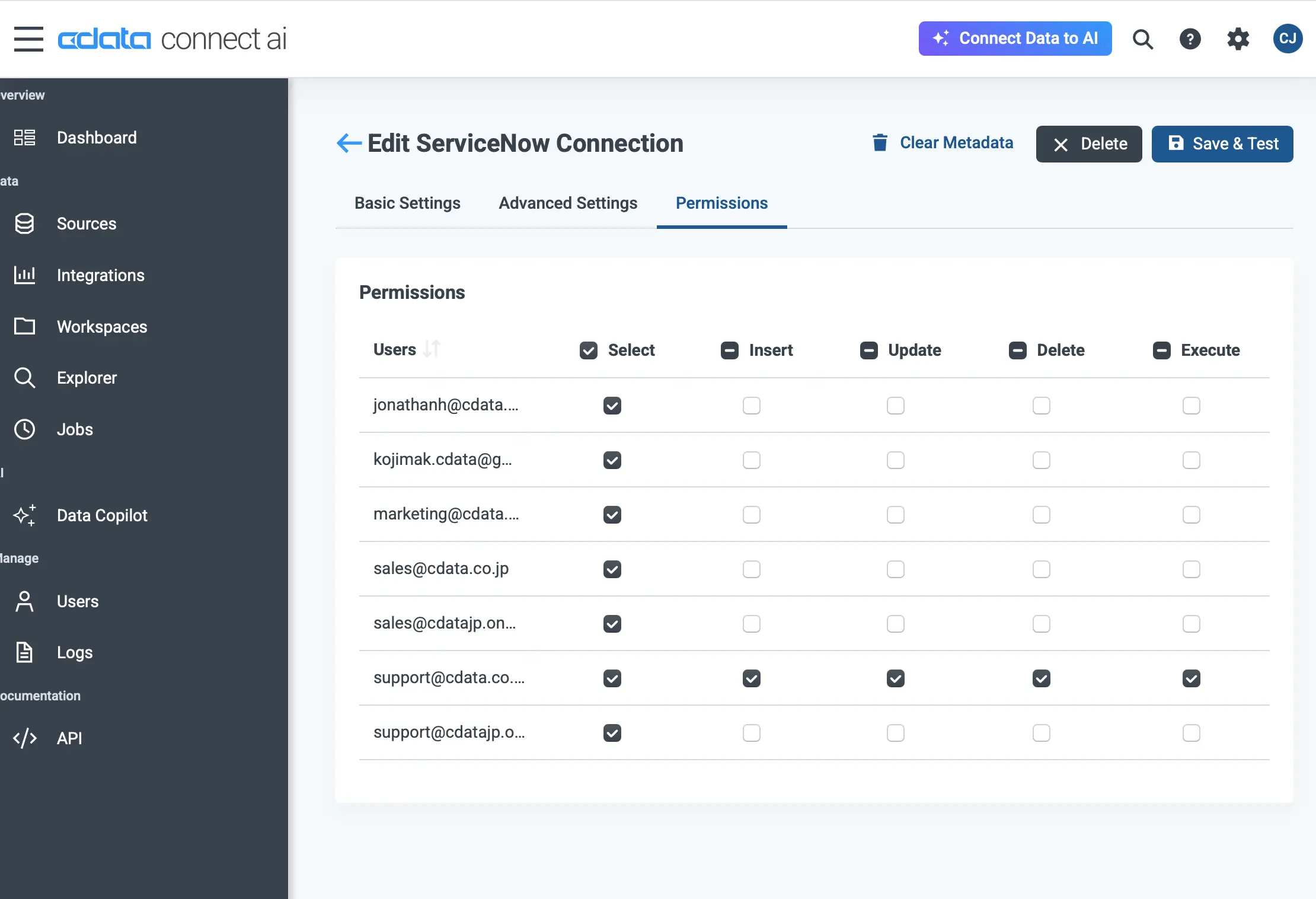Toggle the Select column header checkbox
Image resolution: width=1316 pixels, height=899 pixels.
tap(588, 350)
